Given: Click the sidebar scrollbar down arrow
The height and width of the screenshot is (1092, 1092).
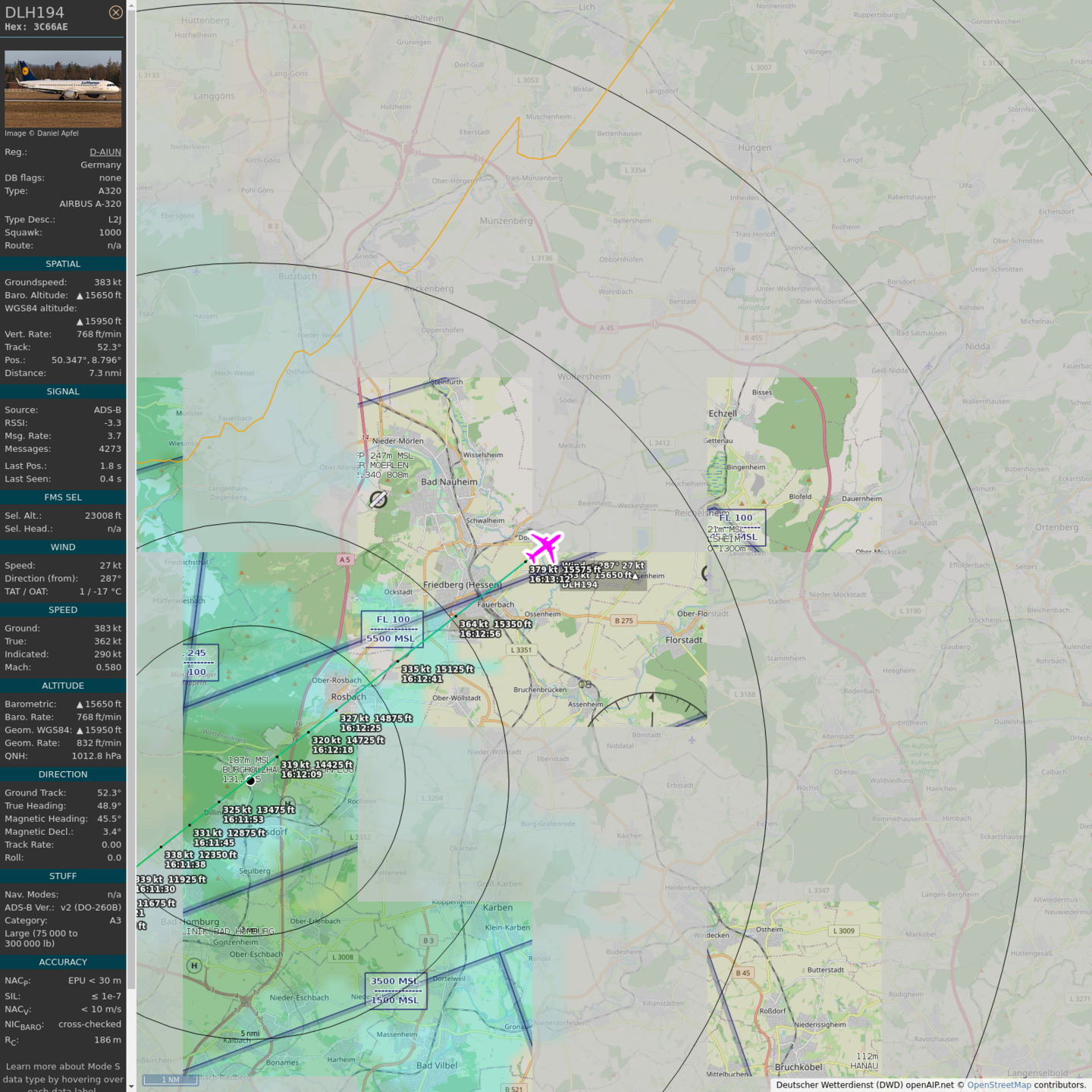Looking at the screenshot, I should pyautogui.click(x=131, y=1086).
